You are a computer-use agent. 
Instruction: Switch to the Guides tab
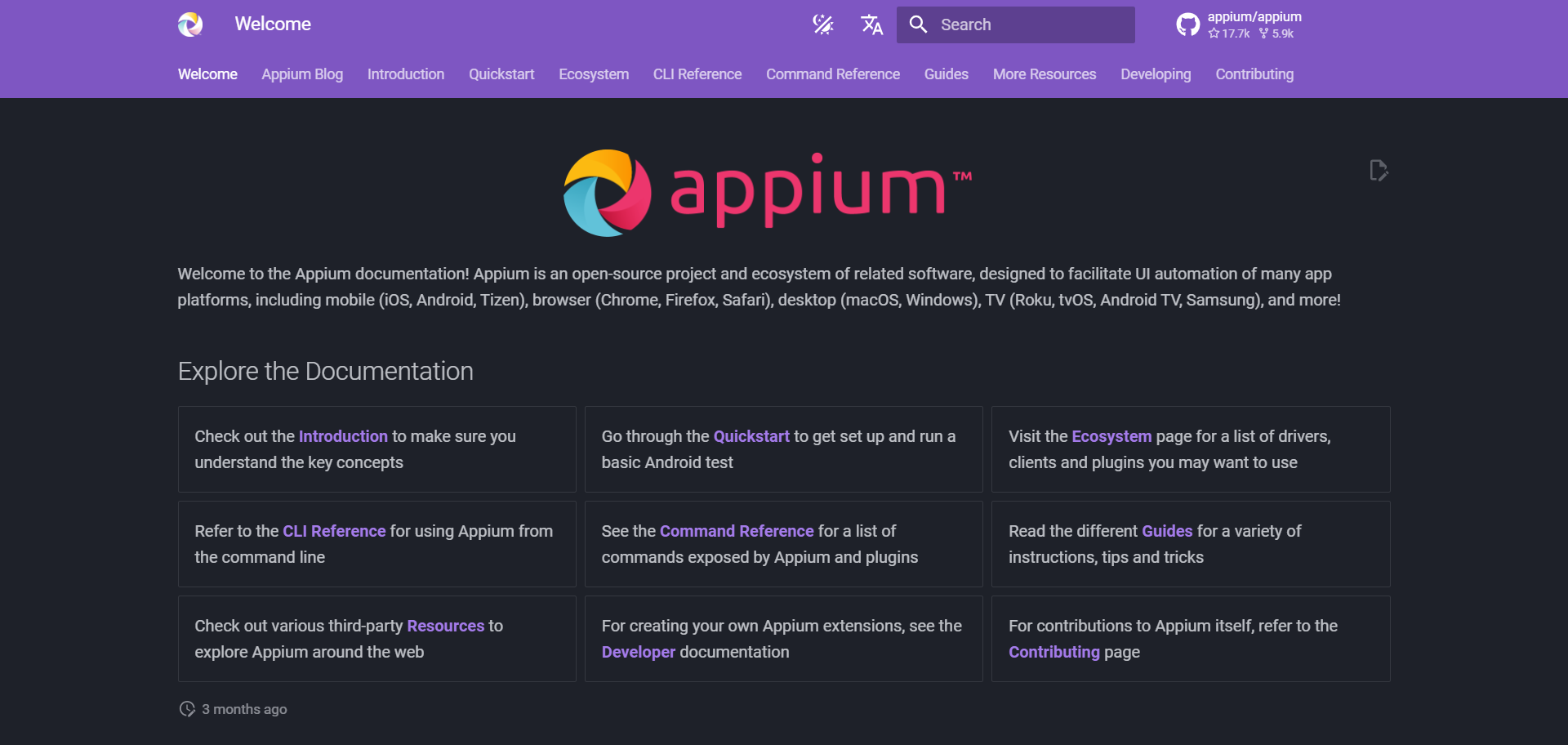(947, 74)
